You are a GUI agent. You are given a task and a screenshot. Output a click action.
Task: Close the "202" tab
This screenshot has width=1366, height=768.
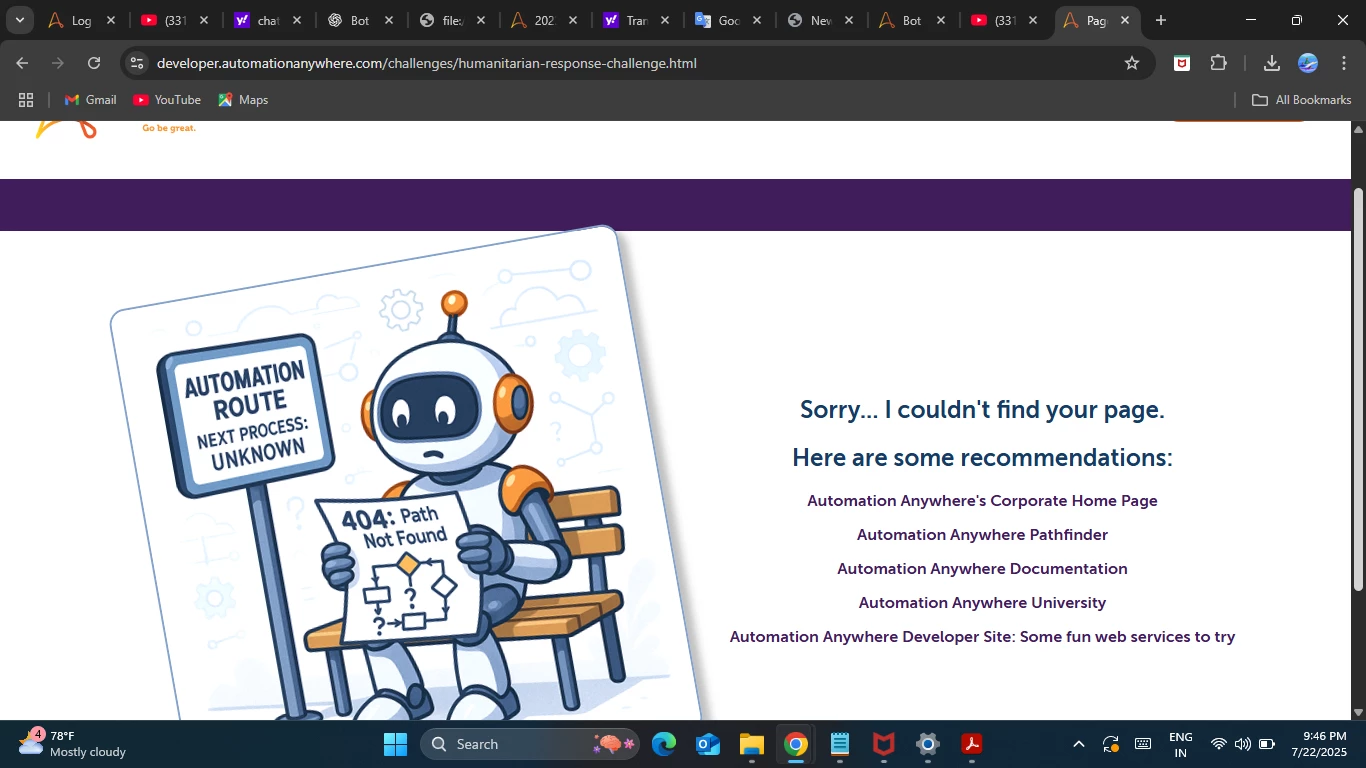[573, 20]
